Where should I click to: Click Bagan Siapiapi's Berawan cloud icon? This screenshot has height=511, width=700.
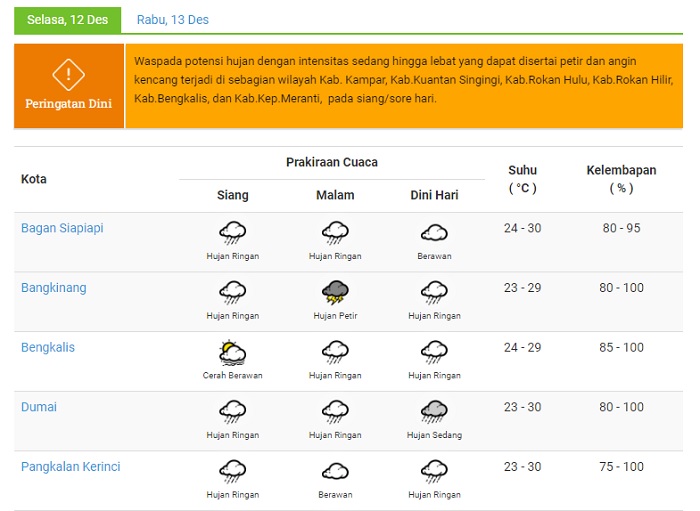tap(434, 233)
